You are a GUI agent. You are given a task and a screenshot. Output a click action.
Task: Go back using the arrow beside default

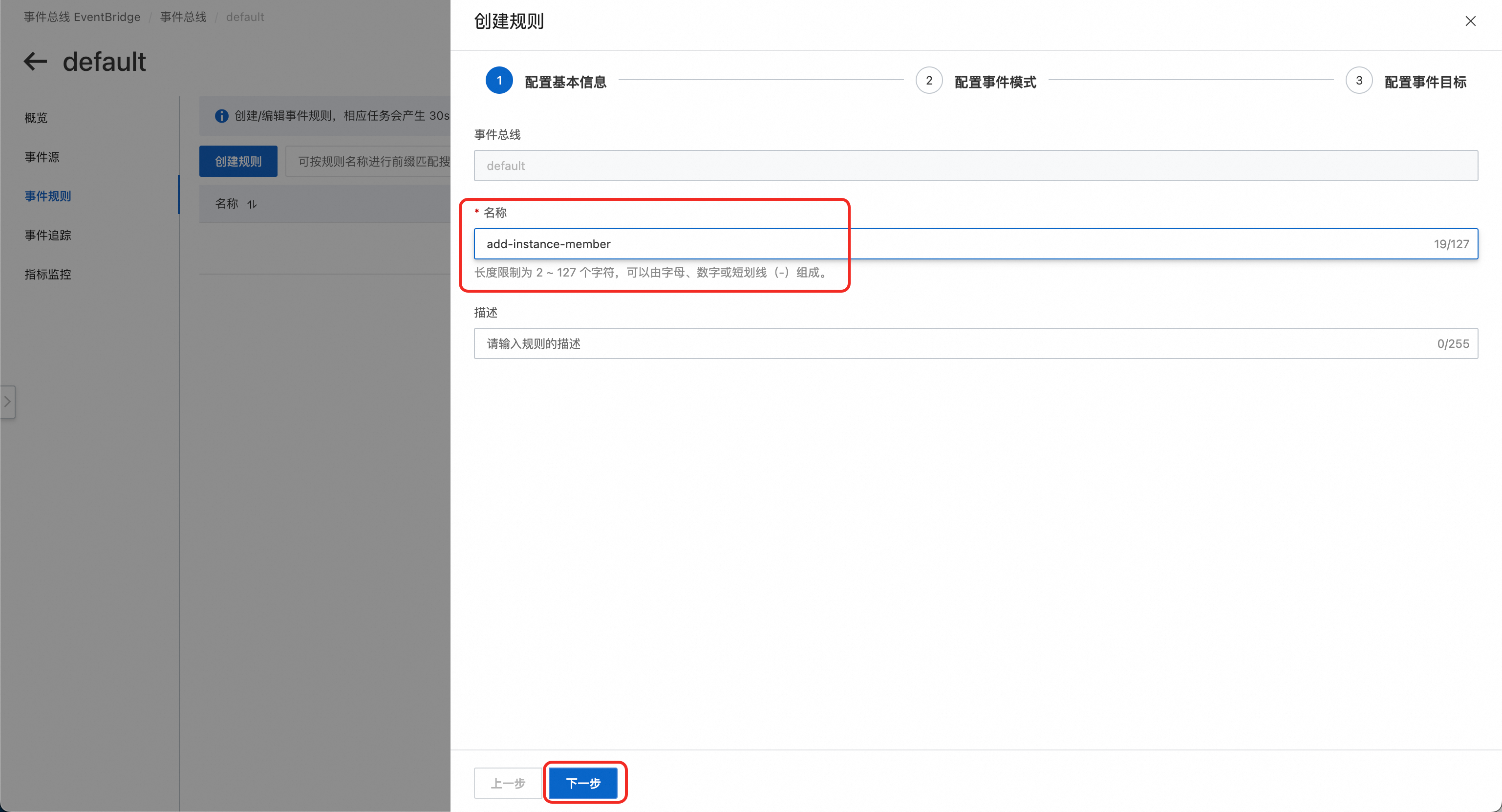(35, 61)
